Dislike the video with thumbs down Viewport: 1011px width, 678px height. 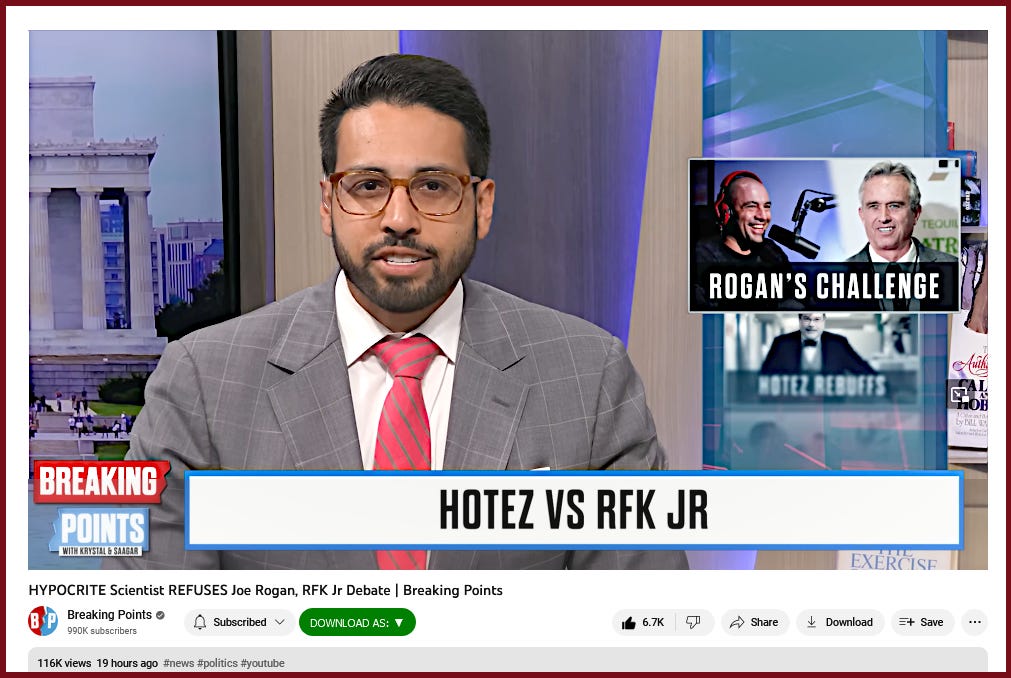point(693,622)
